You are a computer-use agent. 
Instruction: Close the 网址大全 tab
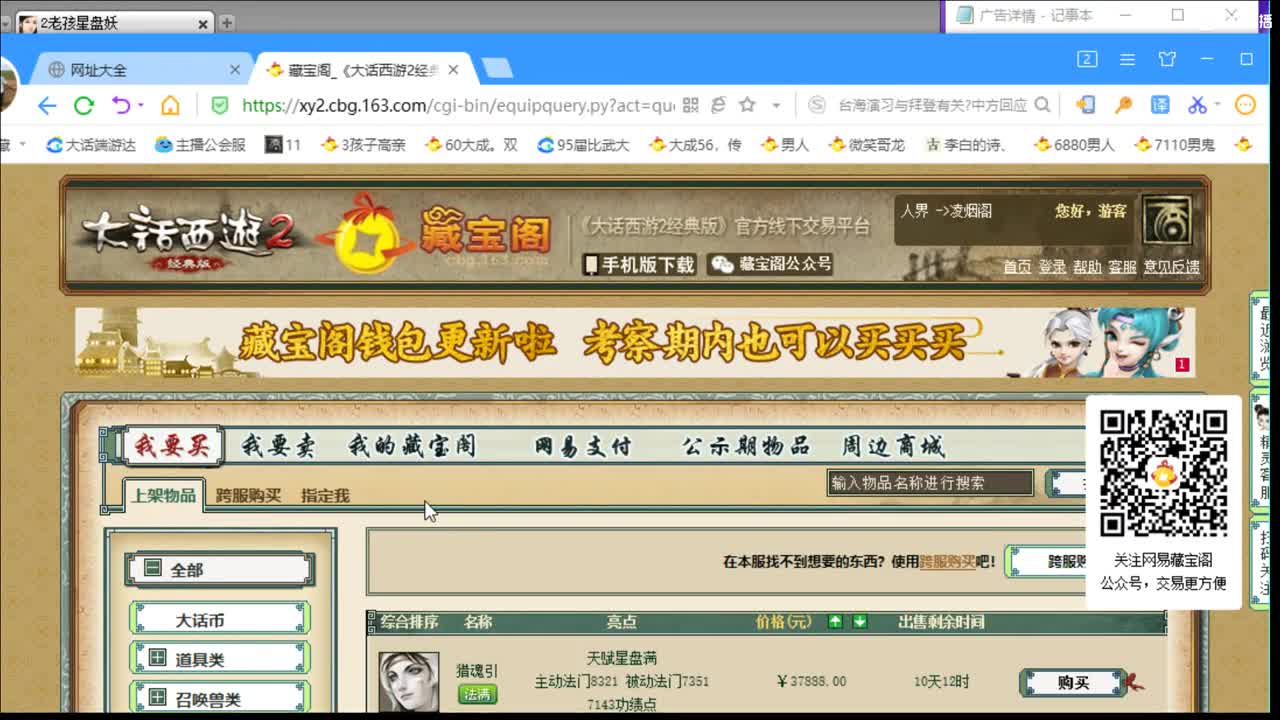point(235,70)
